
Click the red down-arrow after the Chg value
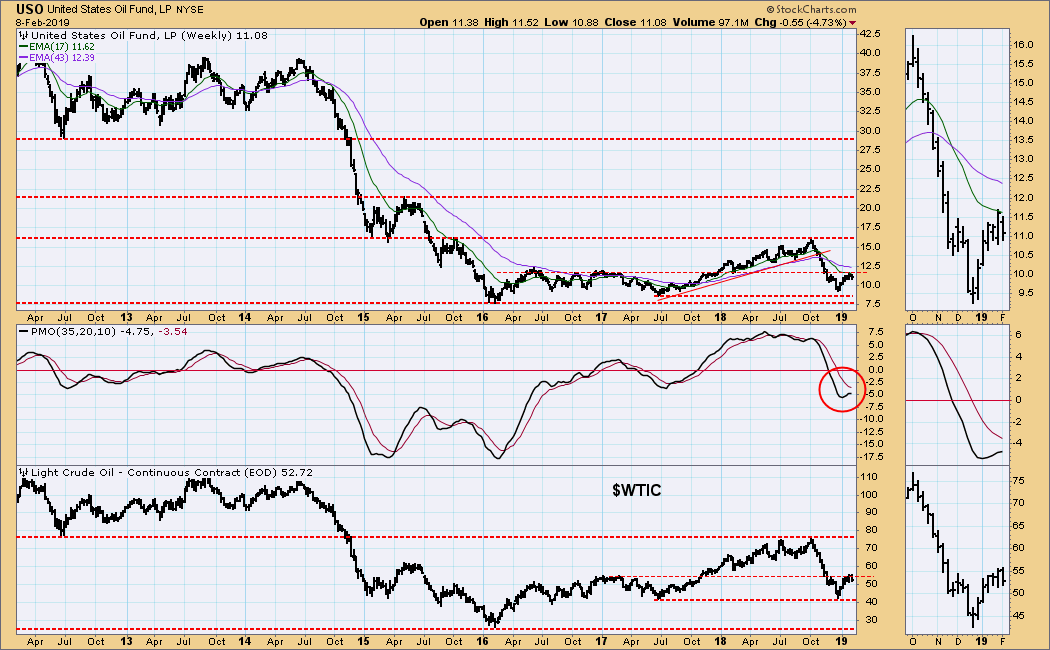(x=852, y=23)
